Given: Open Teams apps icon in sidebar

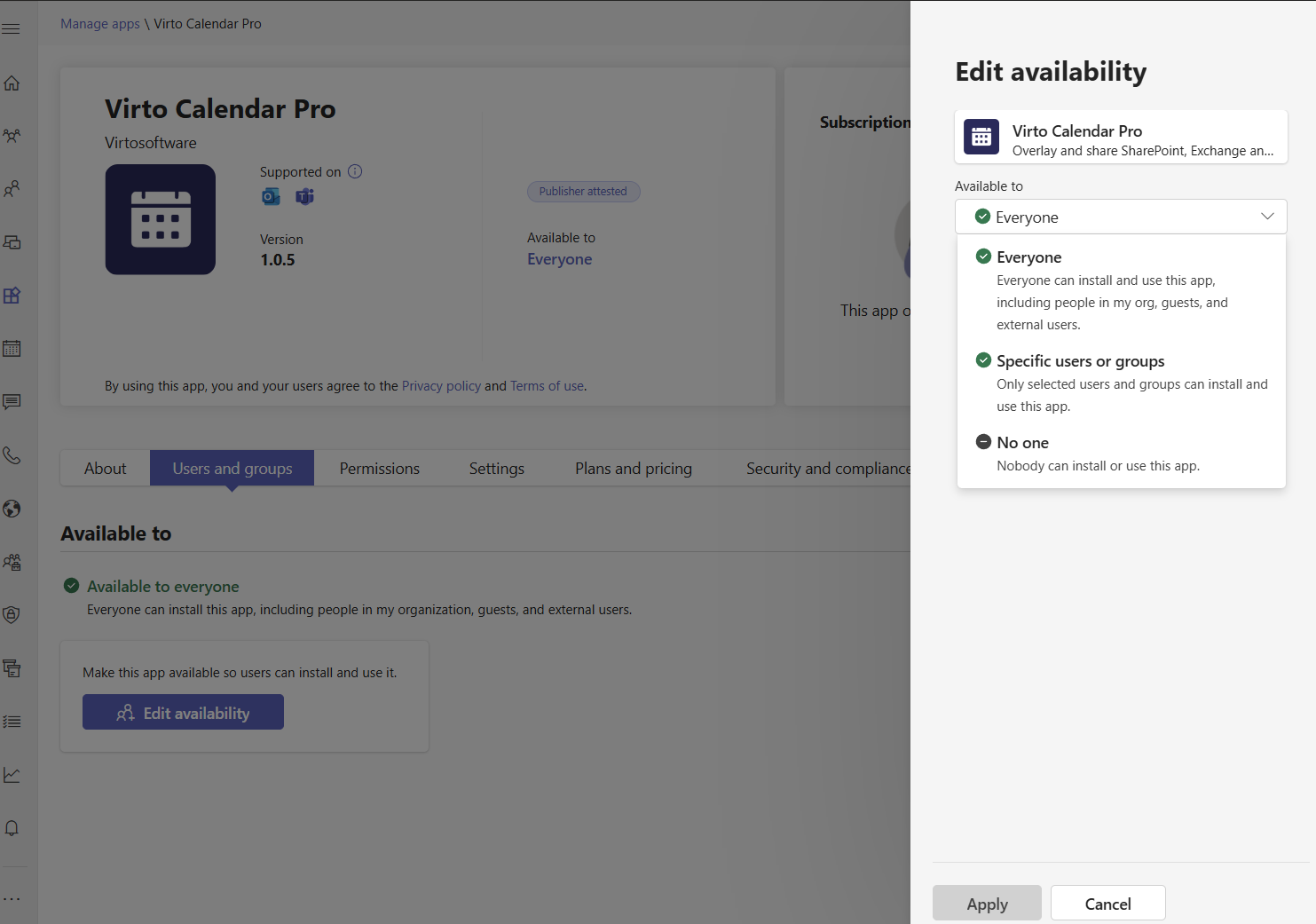Looking at the screenshot, I should point(12,296).
